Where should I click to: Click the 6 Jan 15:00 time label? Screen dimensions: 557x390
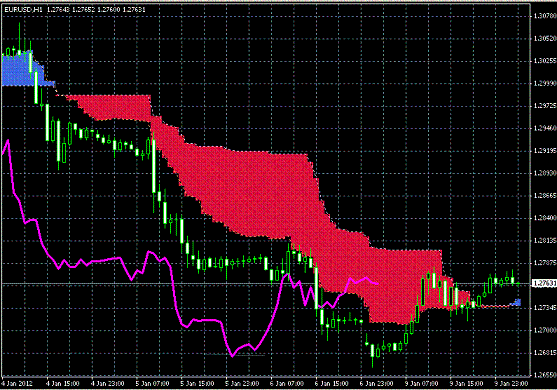coord(331,384)
